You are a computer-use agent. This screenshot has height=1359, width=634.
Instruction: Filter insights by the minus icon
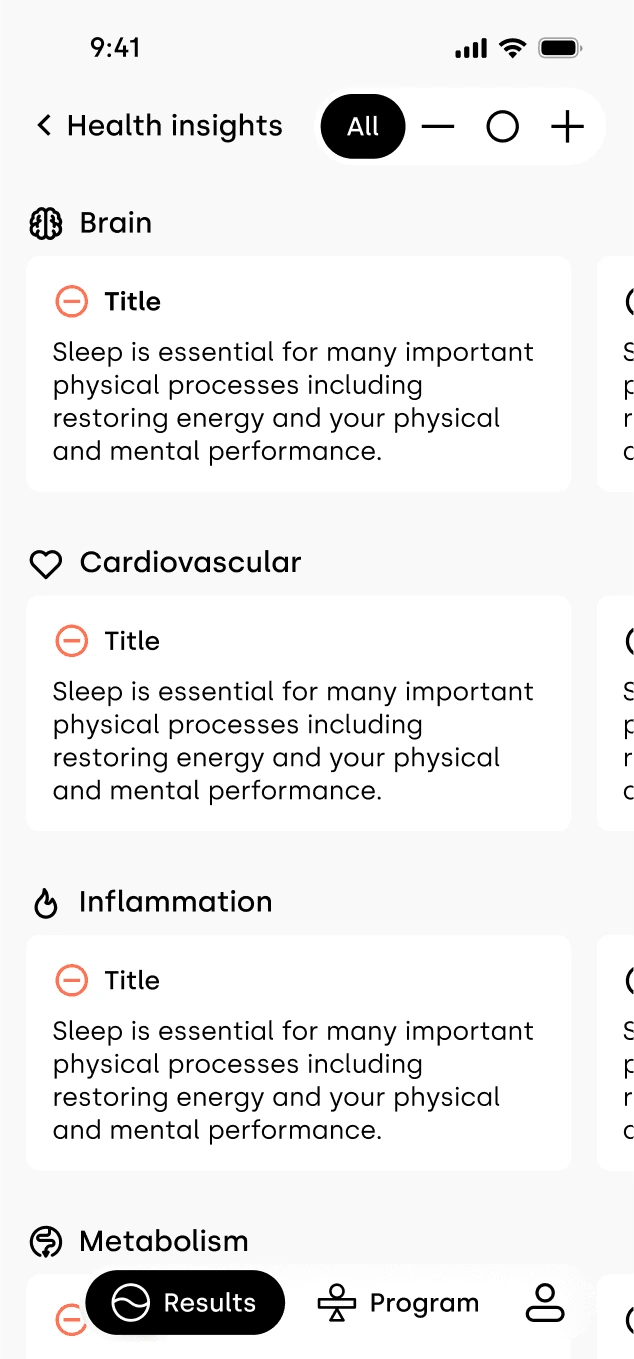pos(438,127)
